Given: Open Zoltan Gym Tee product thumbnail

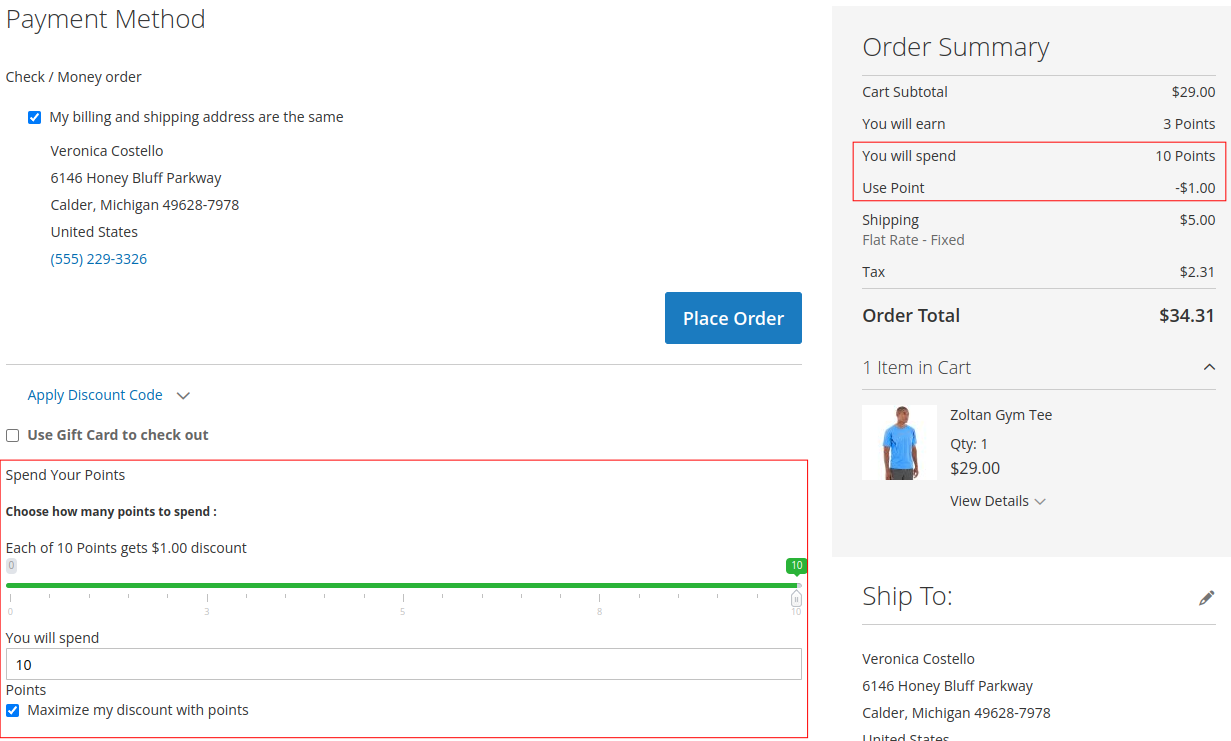Looking at the screenshot, I should (x=899, y=442).
